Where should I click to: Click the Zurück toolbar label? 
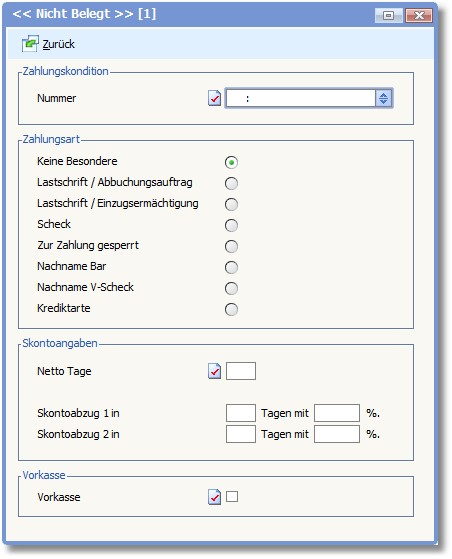pyautogui.click(x=58, y=44)
